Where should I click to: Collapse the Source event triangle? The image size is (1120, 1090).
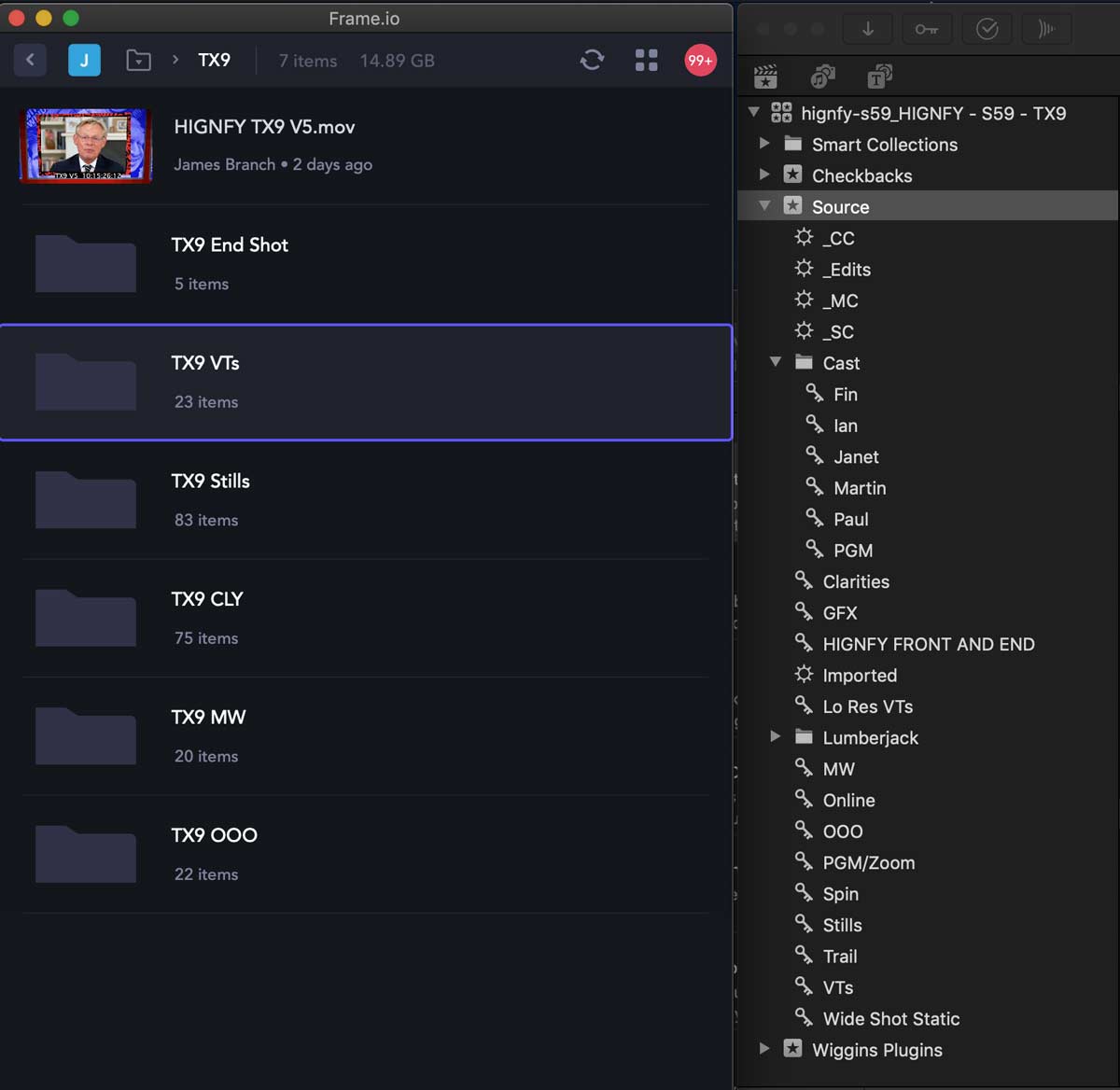pyautogui.click(x=764, y=205)
